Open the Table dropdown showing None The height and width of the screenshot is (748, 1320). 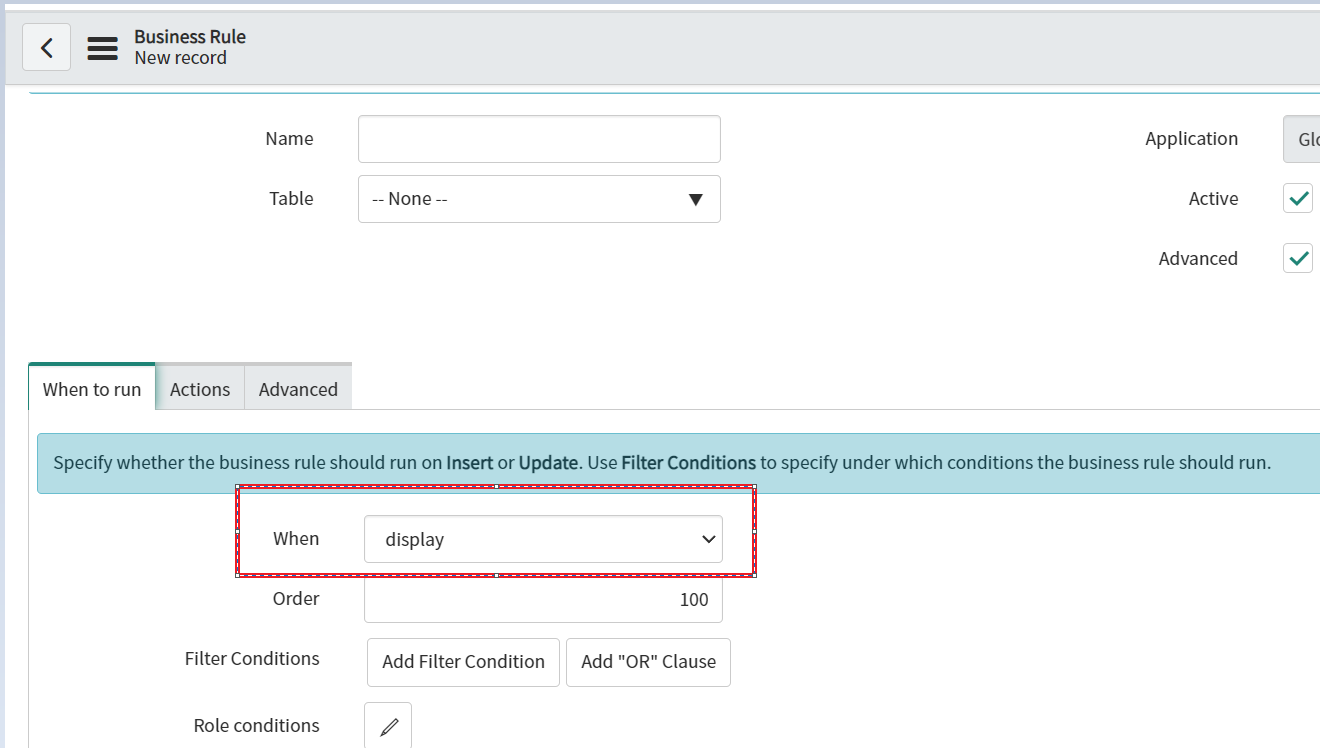coord(539,199)
